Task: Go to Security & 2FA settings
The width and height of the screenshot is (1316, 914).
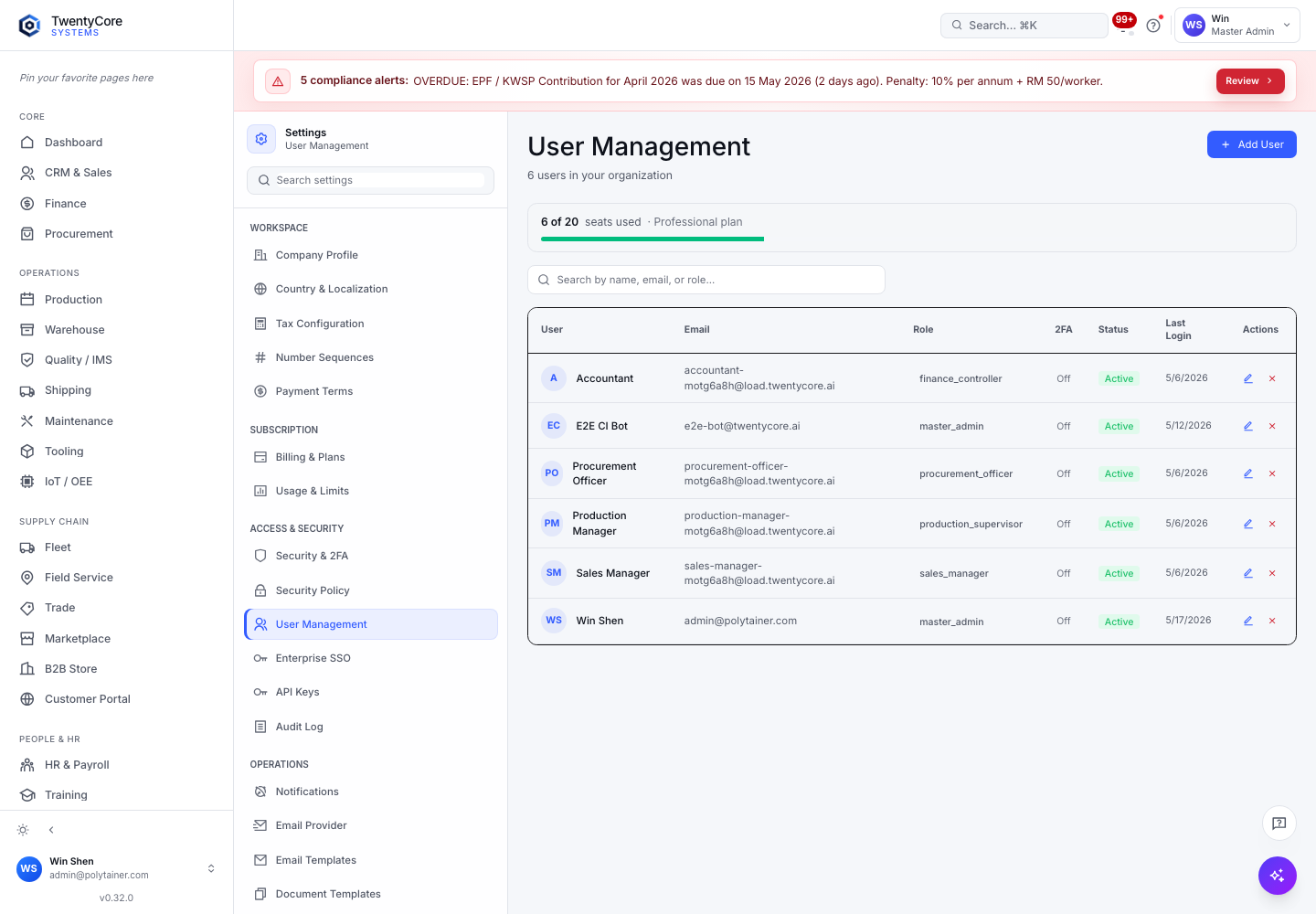Action: 371,556
